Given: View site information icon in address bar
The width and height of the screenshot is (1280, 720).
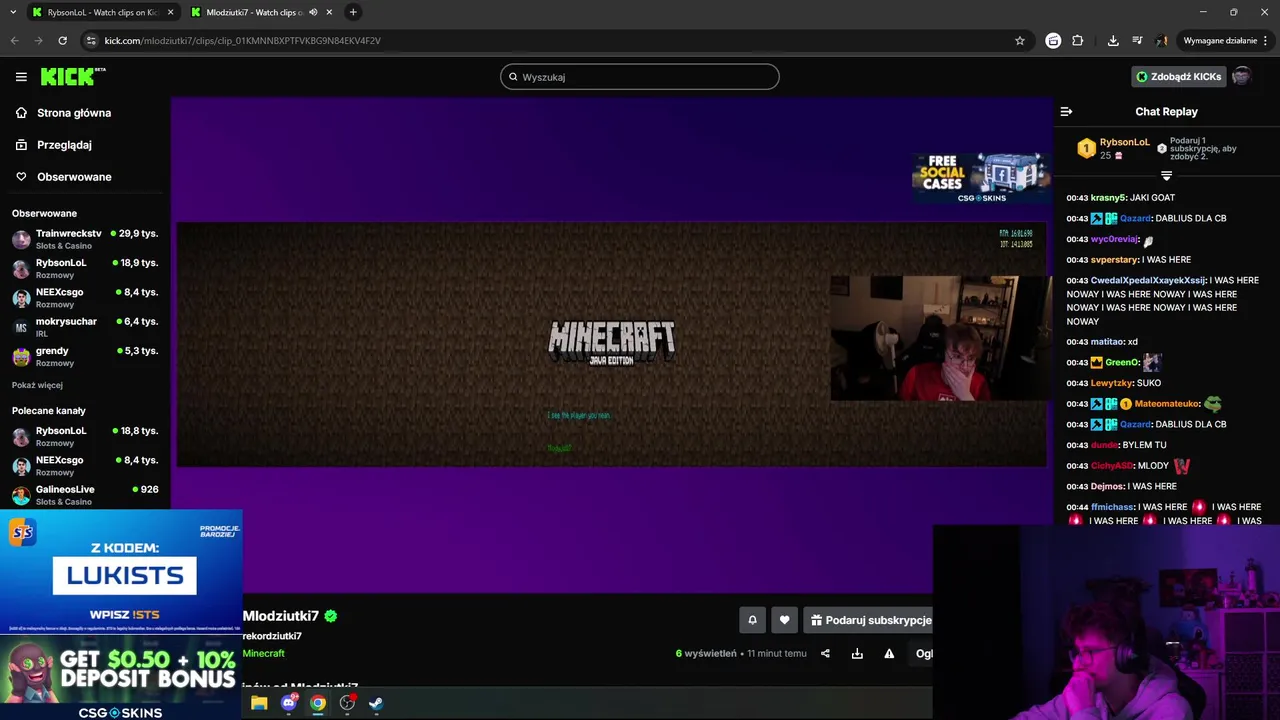Looking at the screenshot, I should coord(91,41).
